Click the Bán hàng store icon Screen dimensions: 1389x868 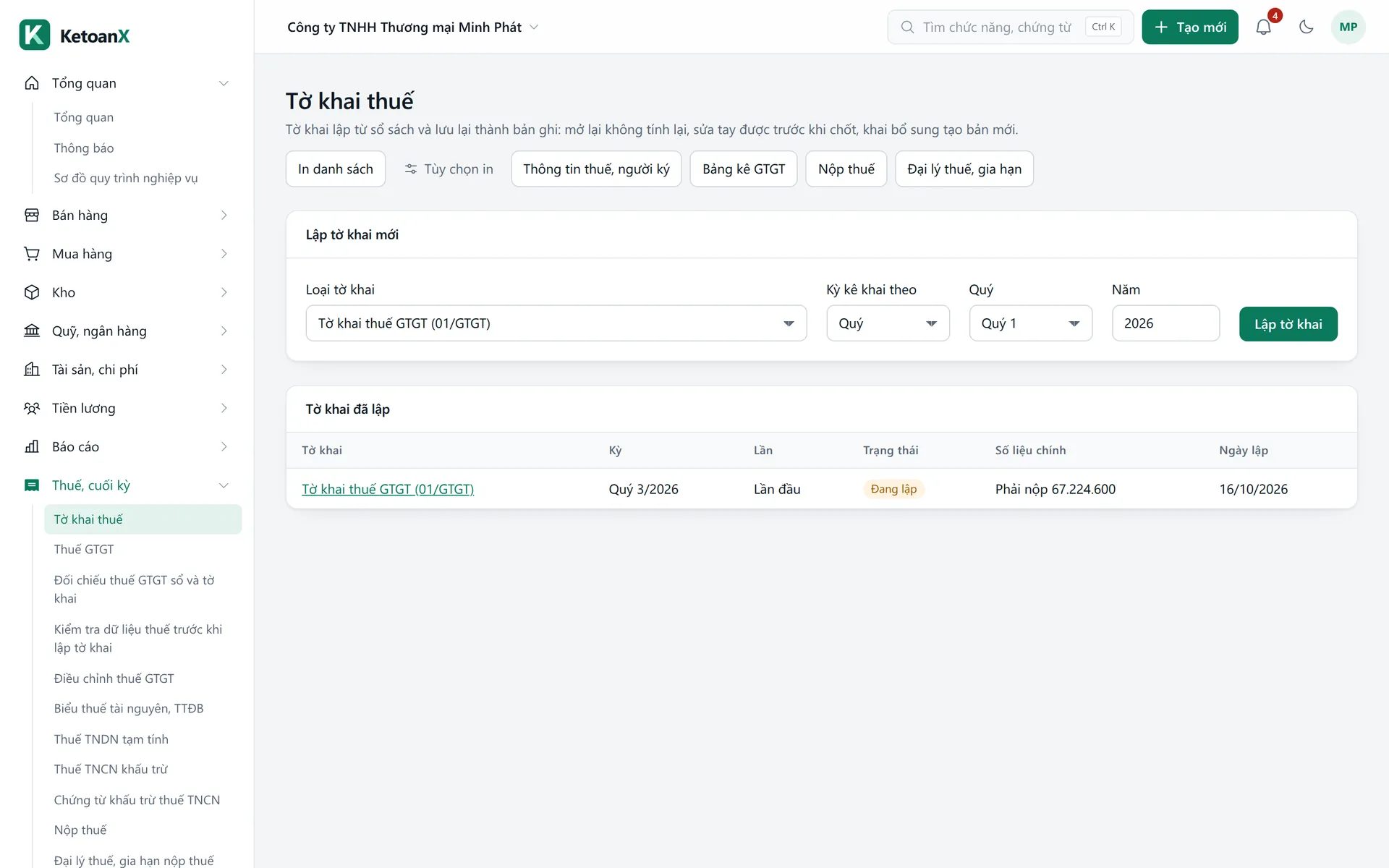pos(32,216)
